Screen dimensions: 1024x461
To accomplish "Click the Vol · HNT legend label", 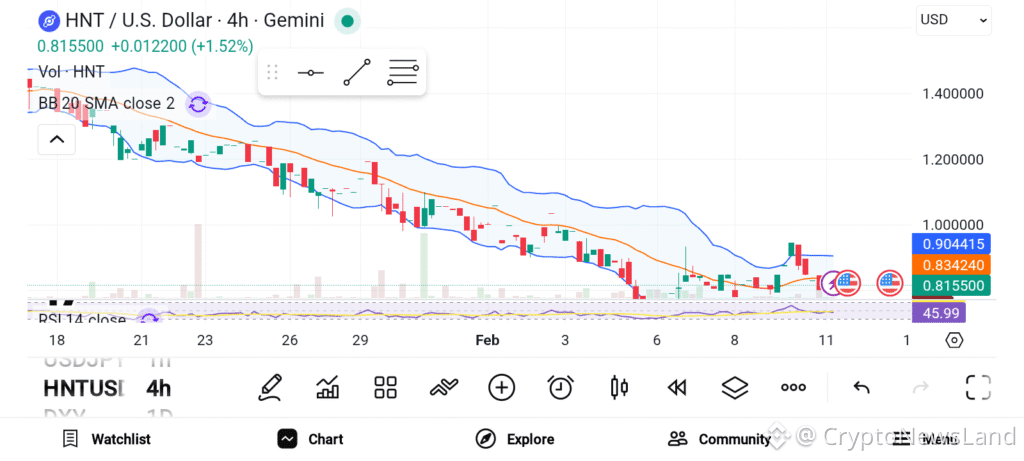I will click(71, 72).
